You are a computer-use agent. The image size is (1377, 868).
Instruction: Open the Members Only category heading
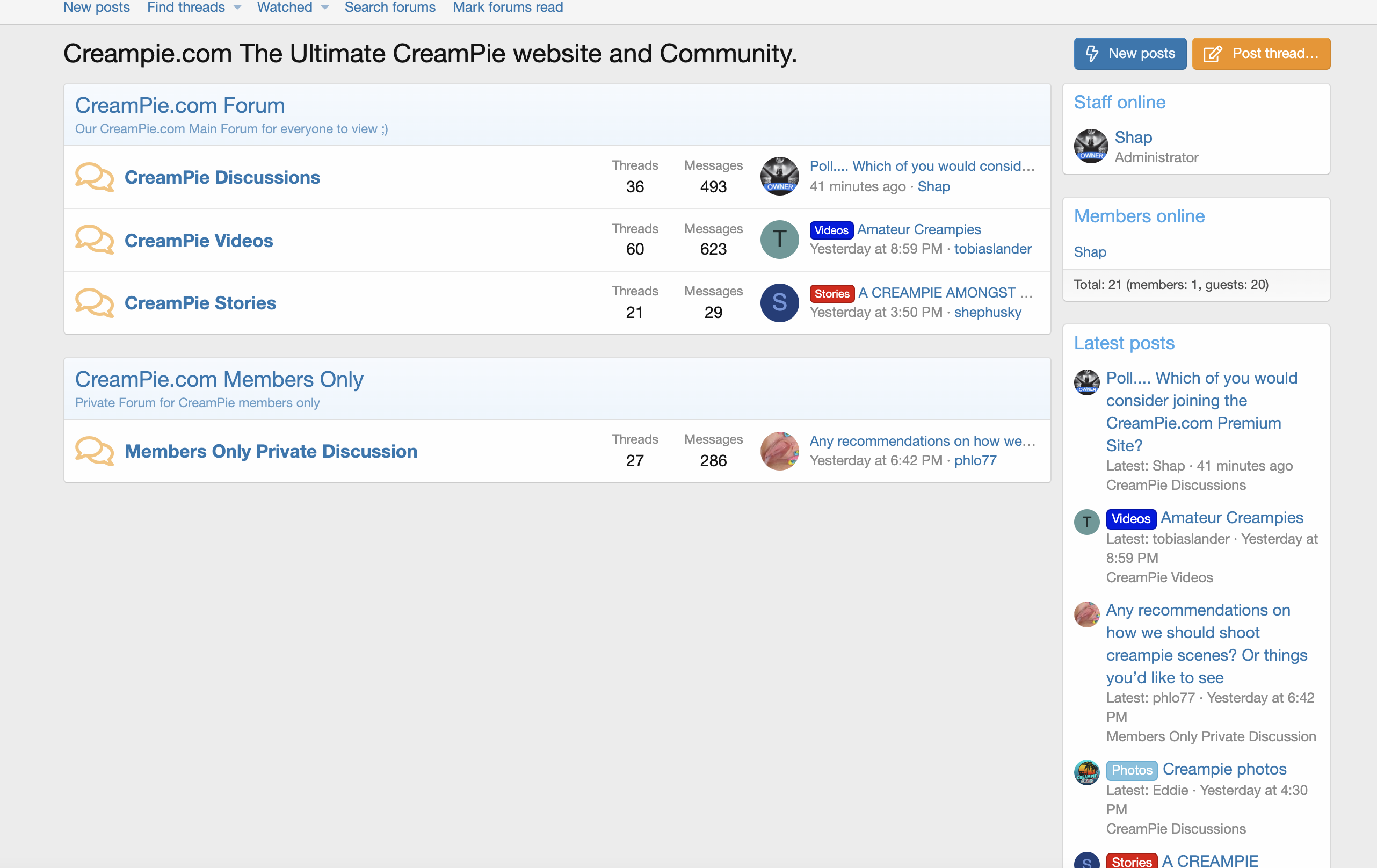pyautogui.click(x=219, y=380)
